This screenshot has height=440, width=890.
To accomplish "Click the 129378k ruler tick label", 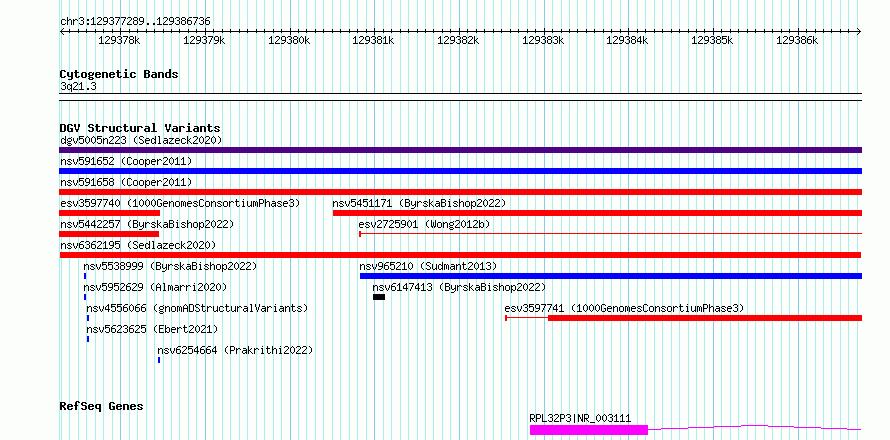I will pyautogui.click(x=119, y=40).
